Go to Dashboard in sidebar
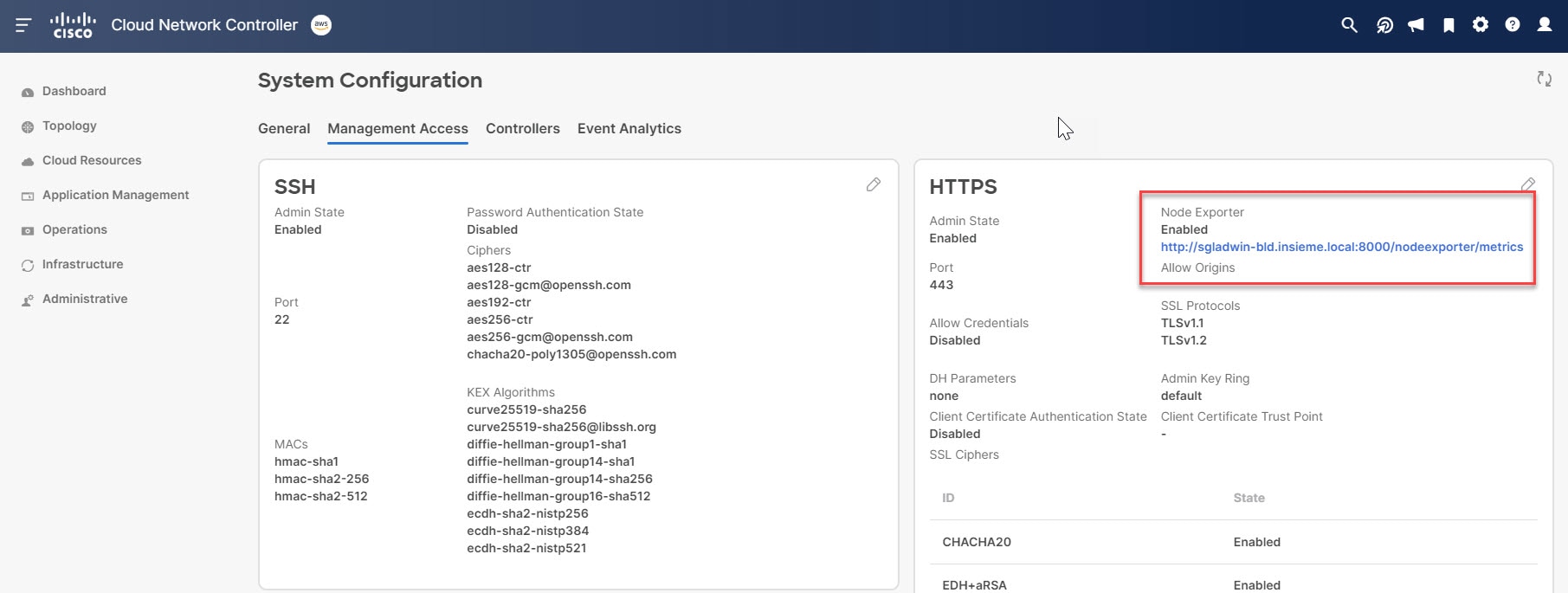The width and height of the screenshot is (1568, 593). coord(74,91)
